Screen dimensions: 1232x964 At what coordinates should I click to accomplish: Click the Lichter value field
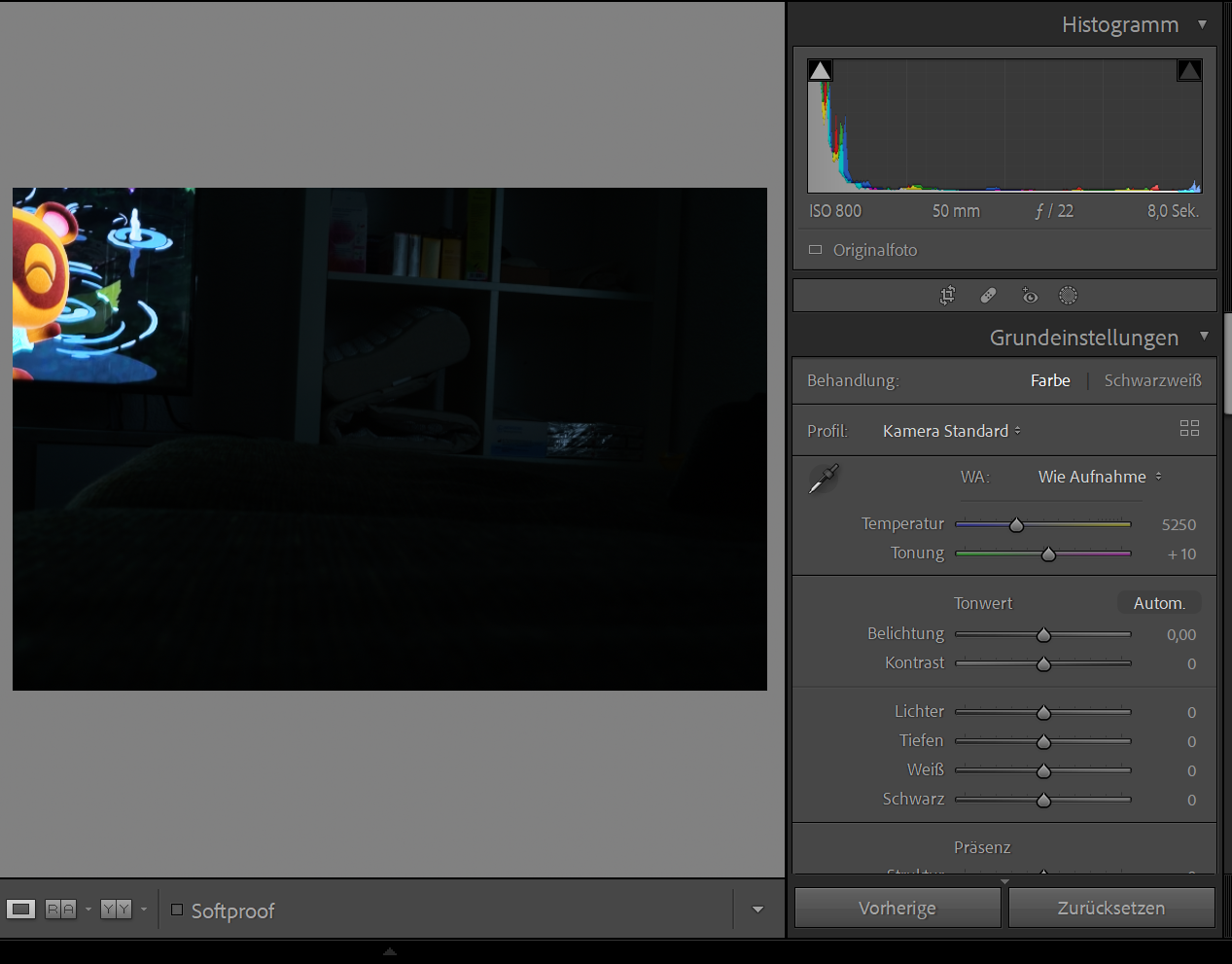click(x=1191, y=712)
